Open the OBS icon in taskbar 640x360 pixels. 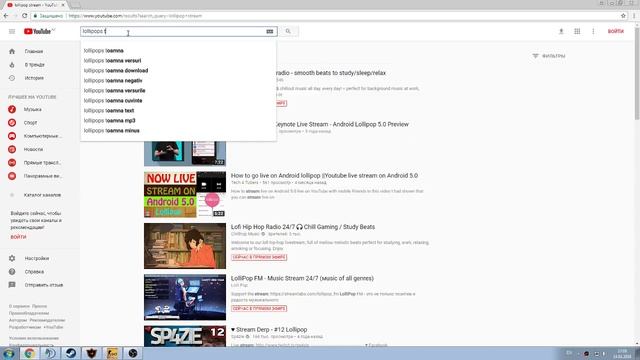pyautogui.click(x=133, y=353)
